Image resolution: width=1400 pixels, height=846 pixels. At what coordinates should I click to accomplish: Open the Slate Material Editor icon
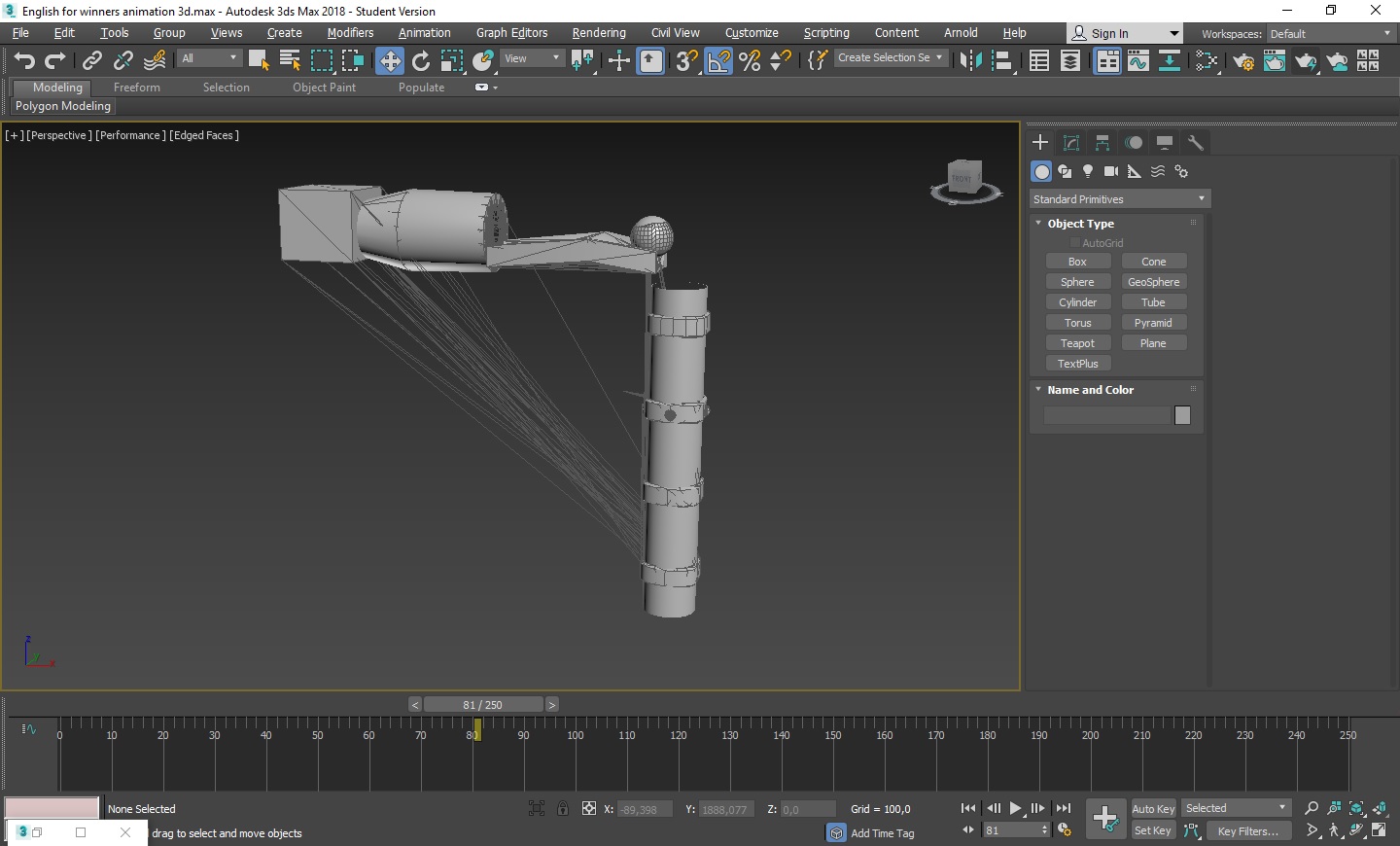tap(1207, 60)
